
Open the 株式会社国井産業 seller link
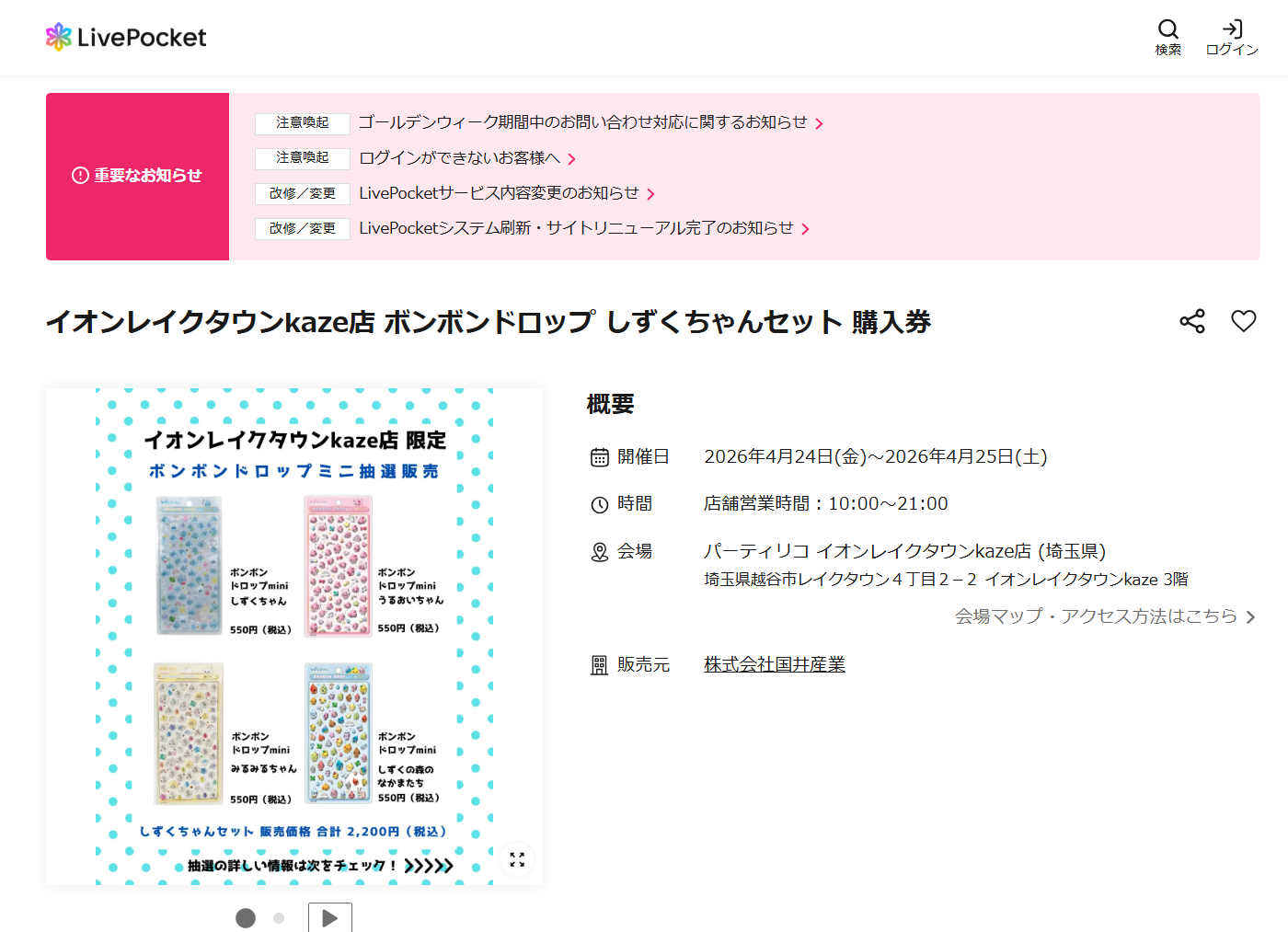(x=774, y=664)
